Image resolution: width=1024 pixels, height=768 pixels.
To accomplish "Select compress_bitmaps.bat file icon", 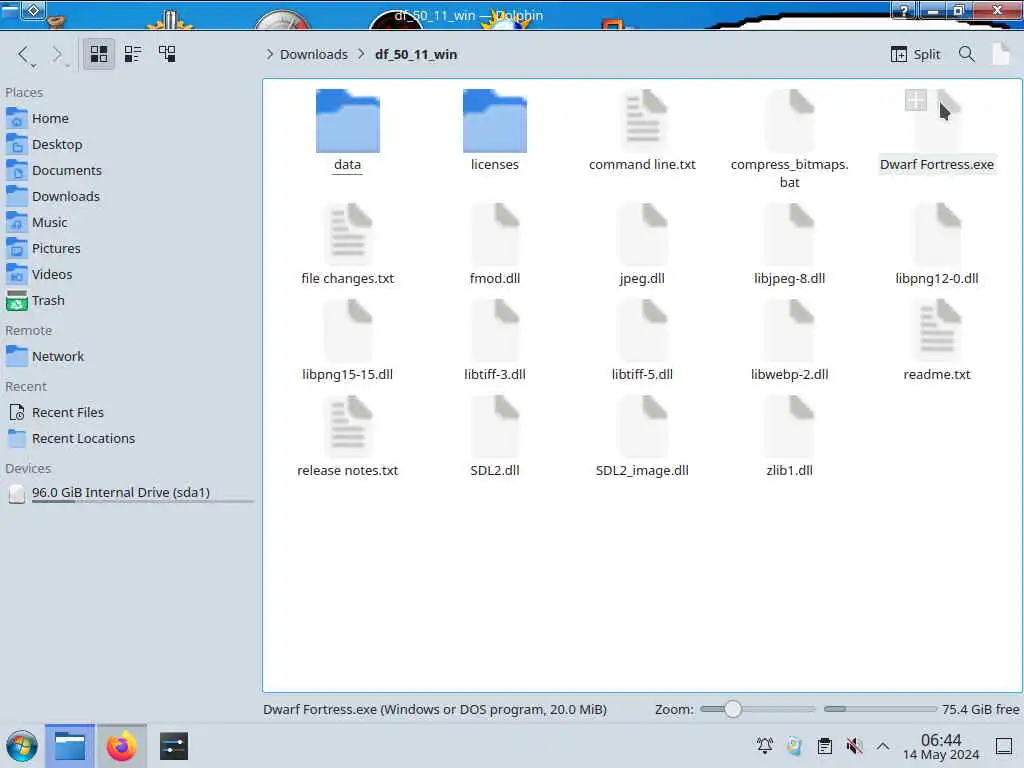I will click(x=790, y=121).
